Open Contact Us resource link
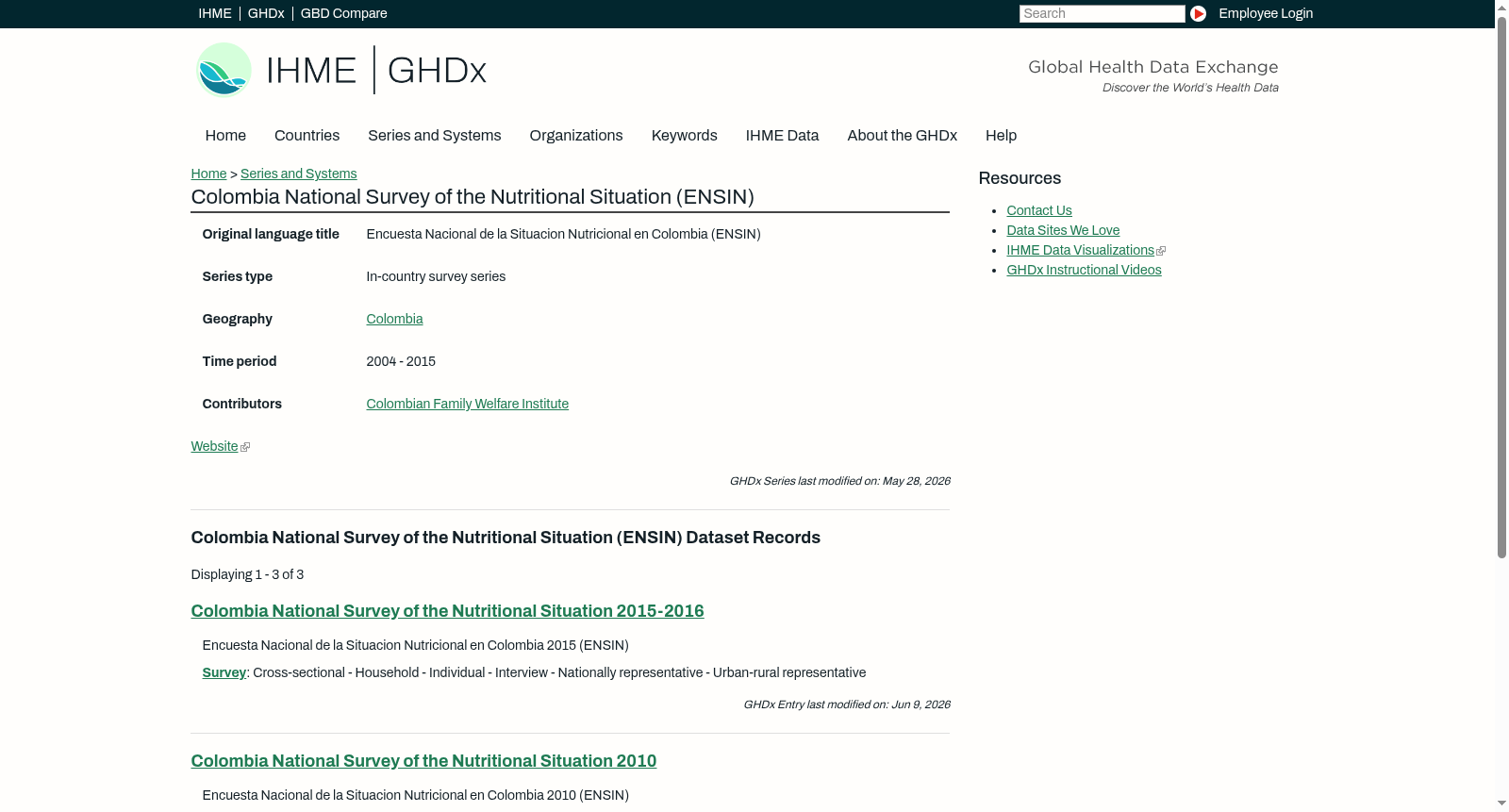The height and width of the screenshot is (812, 1509). tap(1039, 210)
